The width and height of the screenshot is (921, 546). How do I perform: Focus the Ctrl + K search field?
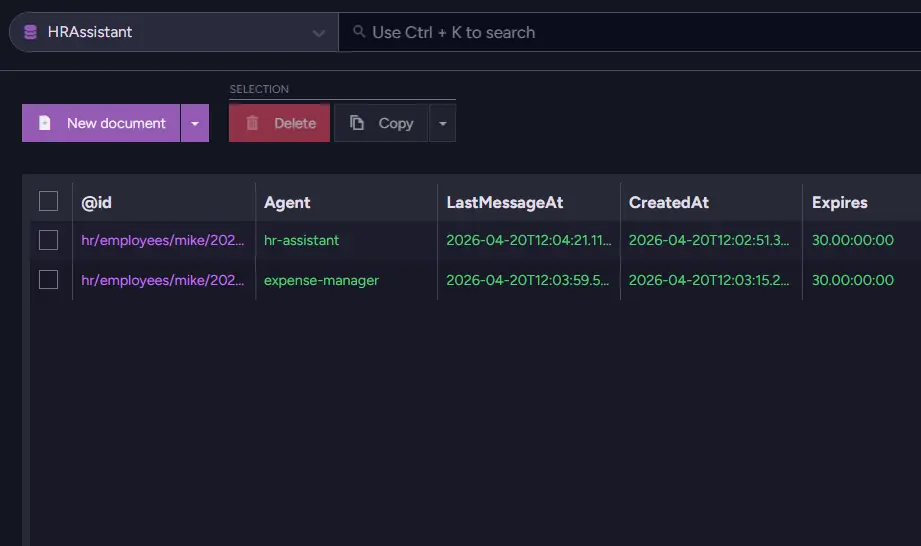(x=600, y=32)
